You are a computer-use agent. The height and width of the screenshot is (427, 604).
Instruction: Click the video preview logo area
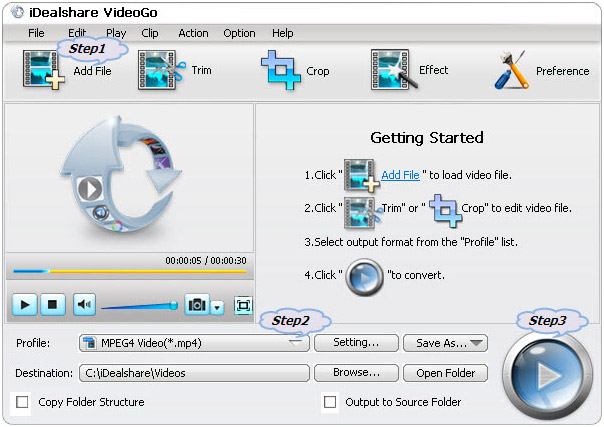coord(121,174)
